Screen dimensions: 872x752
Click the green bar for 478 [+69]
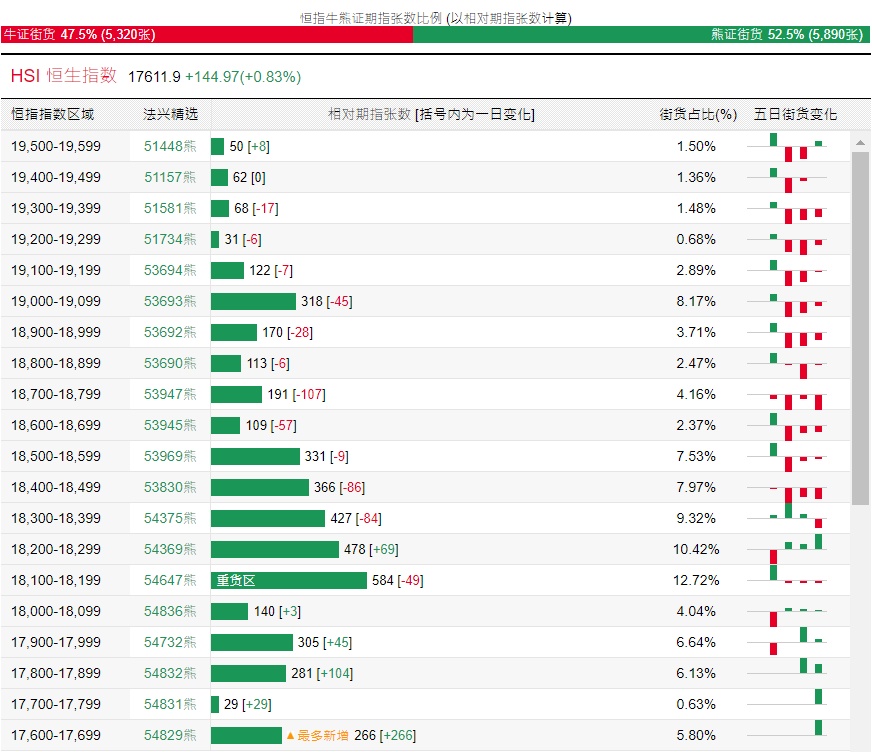pos(275,550)
